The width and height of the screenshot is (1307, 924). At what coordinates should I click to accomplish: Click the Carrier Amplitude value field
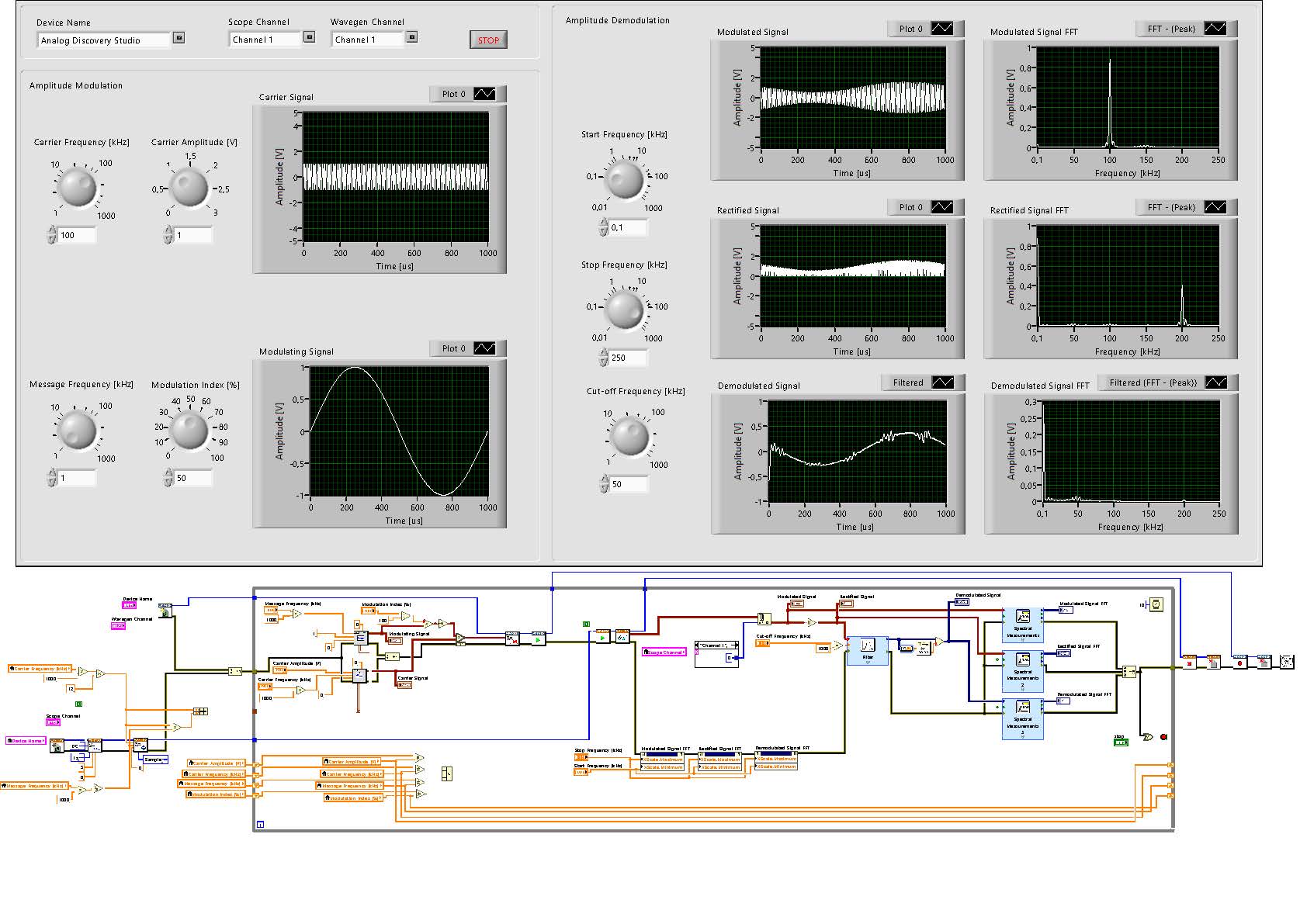click(x=193, y=235)
